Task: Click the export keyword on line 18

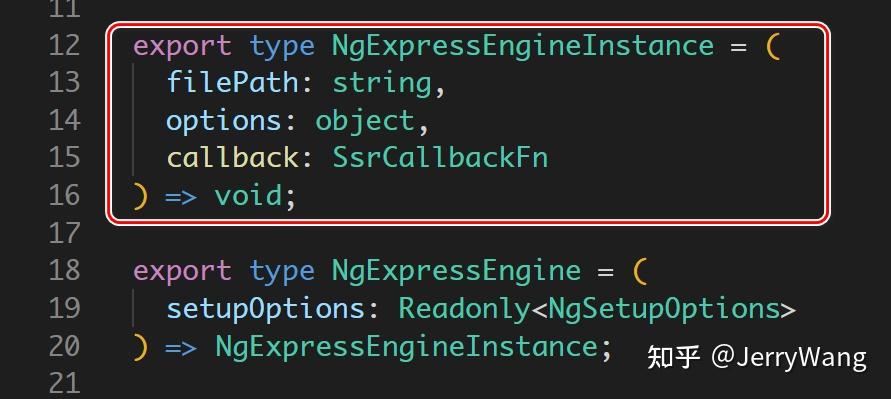Action: (x=182, y=272)
